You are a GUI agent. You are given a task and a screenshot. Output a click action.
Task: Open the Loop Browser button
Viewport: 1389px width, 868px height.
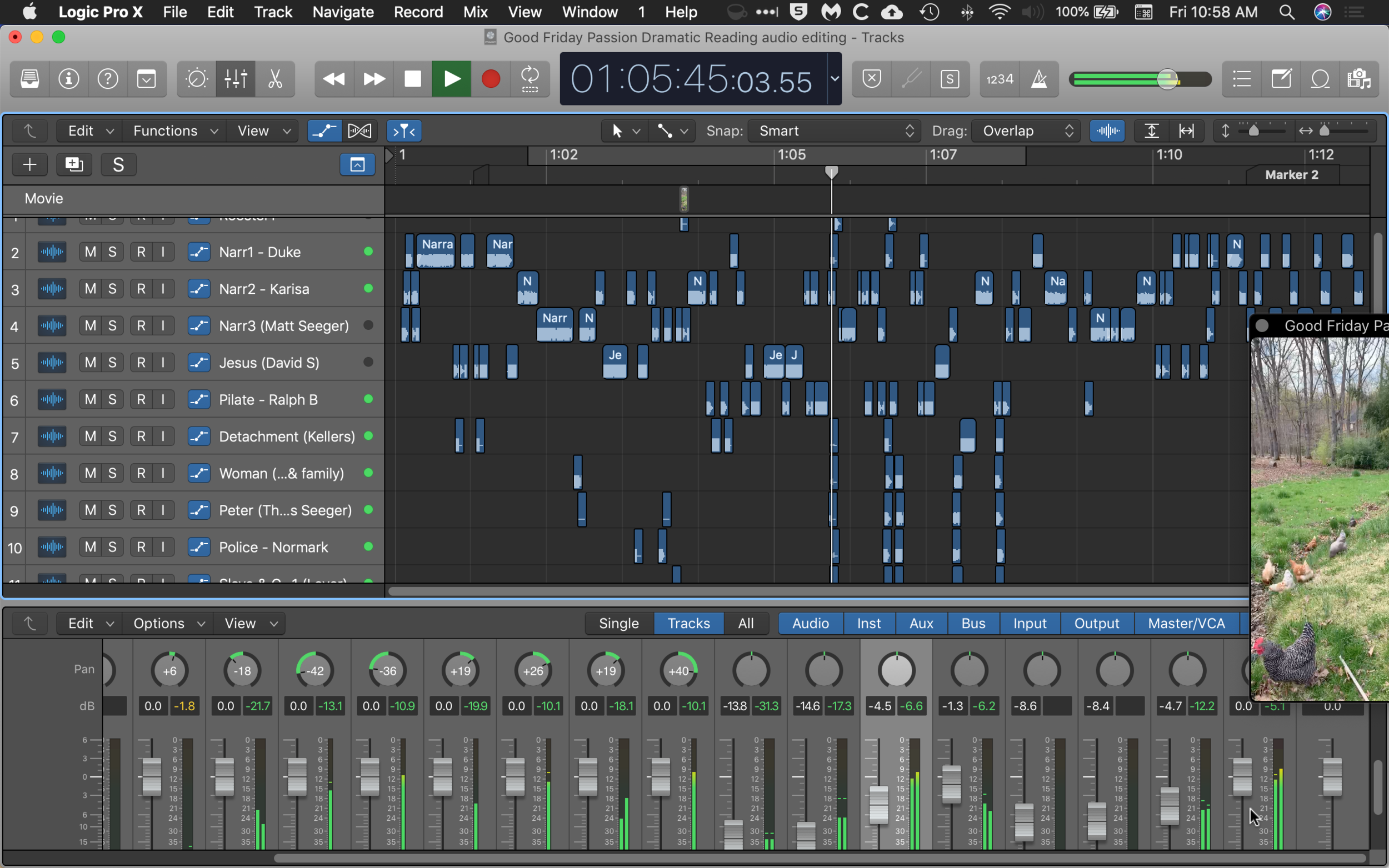1320,79
